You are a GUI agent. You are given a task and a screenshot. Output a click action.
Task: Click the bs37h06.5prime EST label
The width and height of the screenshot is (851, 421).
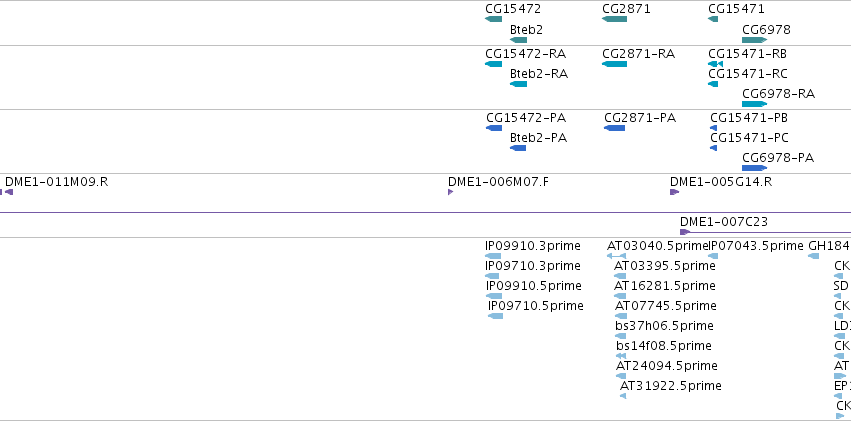[x=664, y=326]
